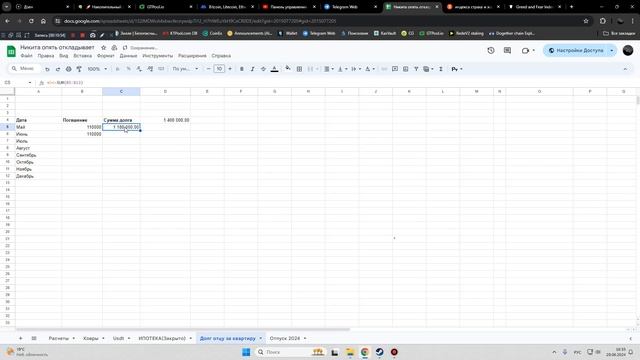Image resolution: width=640 pixels, height=360 pixels.
Task: Click the taskbar Поиск search box
Action: 291,352
